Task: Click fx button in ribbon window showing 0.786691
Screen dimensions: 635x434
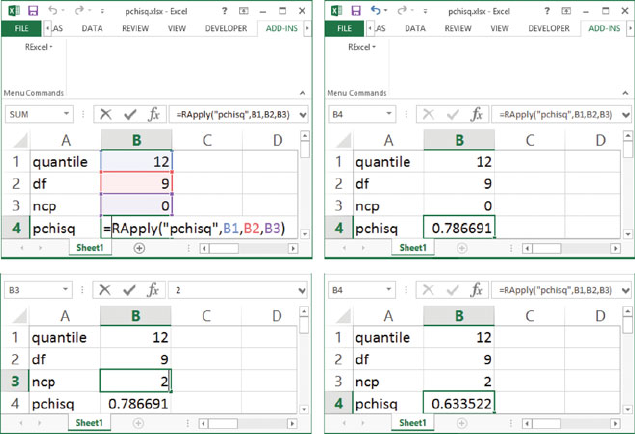Action: click(477, 115)
